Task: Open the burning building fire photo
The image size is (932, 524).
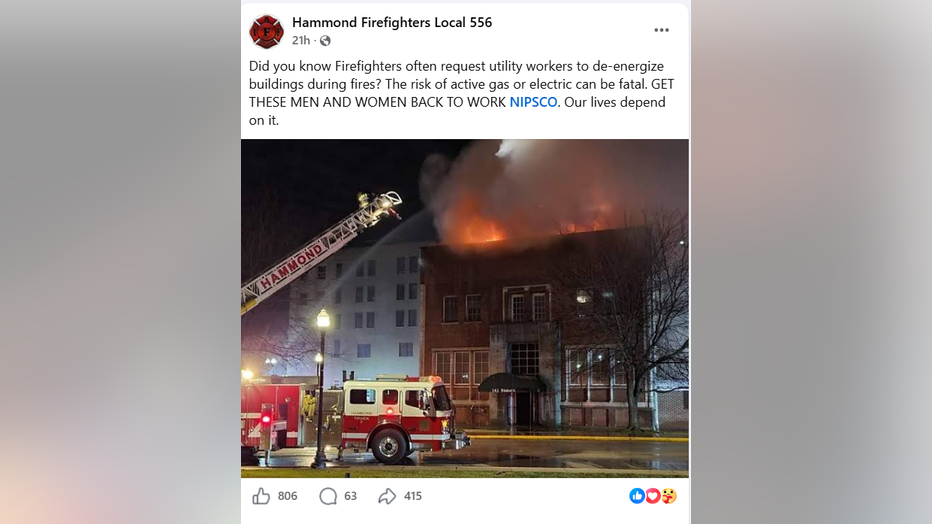Action: point(465,308)
